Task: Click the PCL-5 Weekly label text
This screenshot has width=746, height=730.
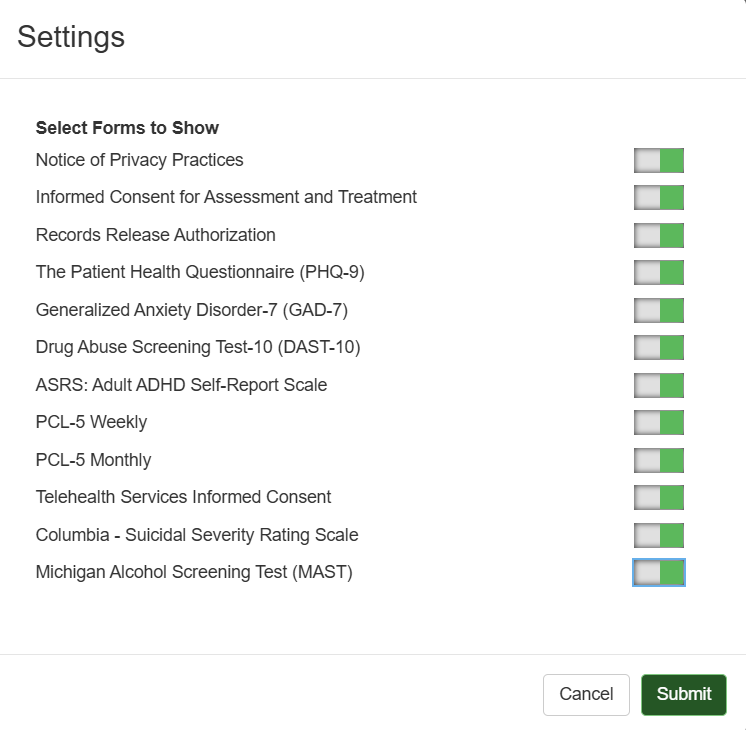Action: [x=91, y=422]
